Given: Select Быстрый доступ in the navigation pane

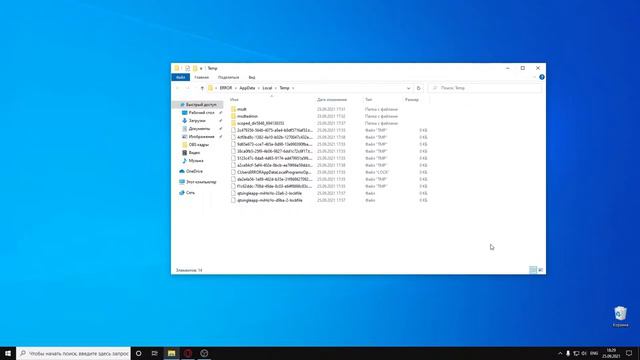Looking at the screenshot, I should (198, 105).
